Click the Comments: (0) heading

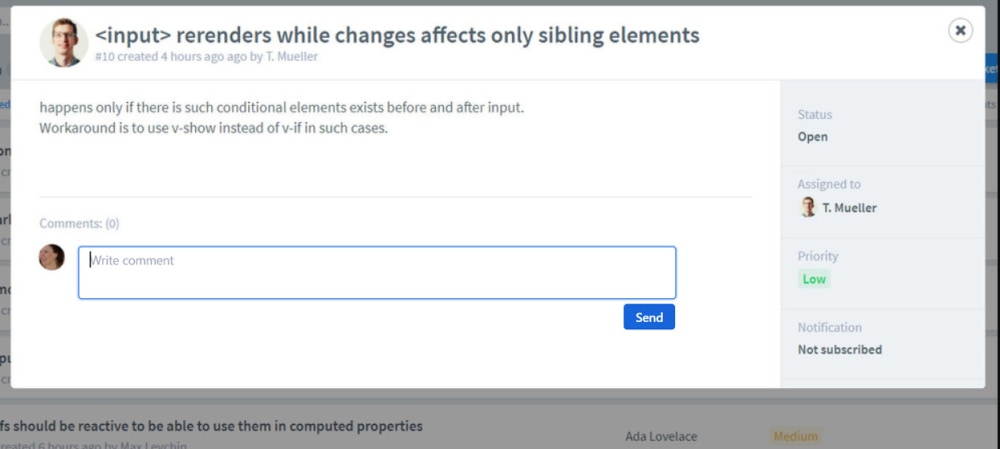(x=79, y=223)
